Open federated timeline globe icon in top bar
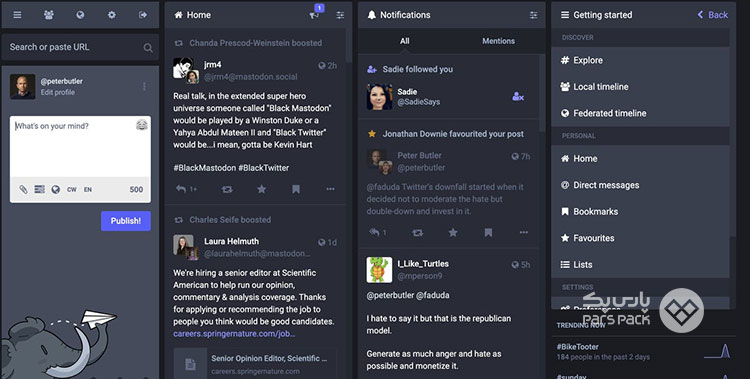Viewport: 750px width, 379px height. click(x=80, y=15)
